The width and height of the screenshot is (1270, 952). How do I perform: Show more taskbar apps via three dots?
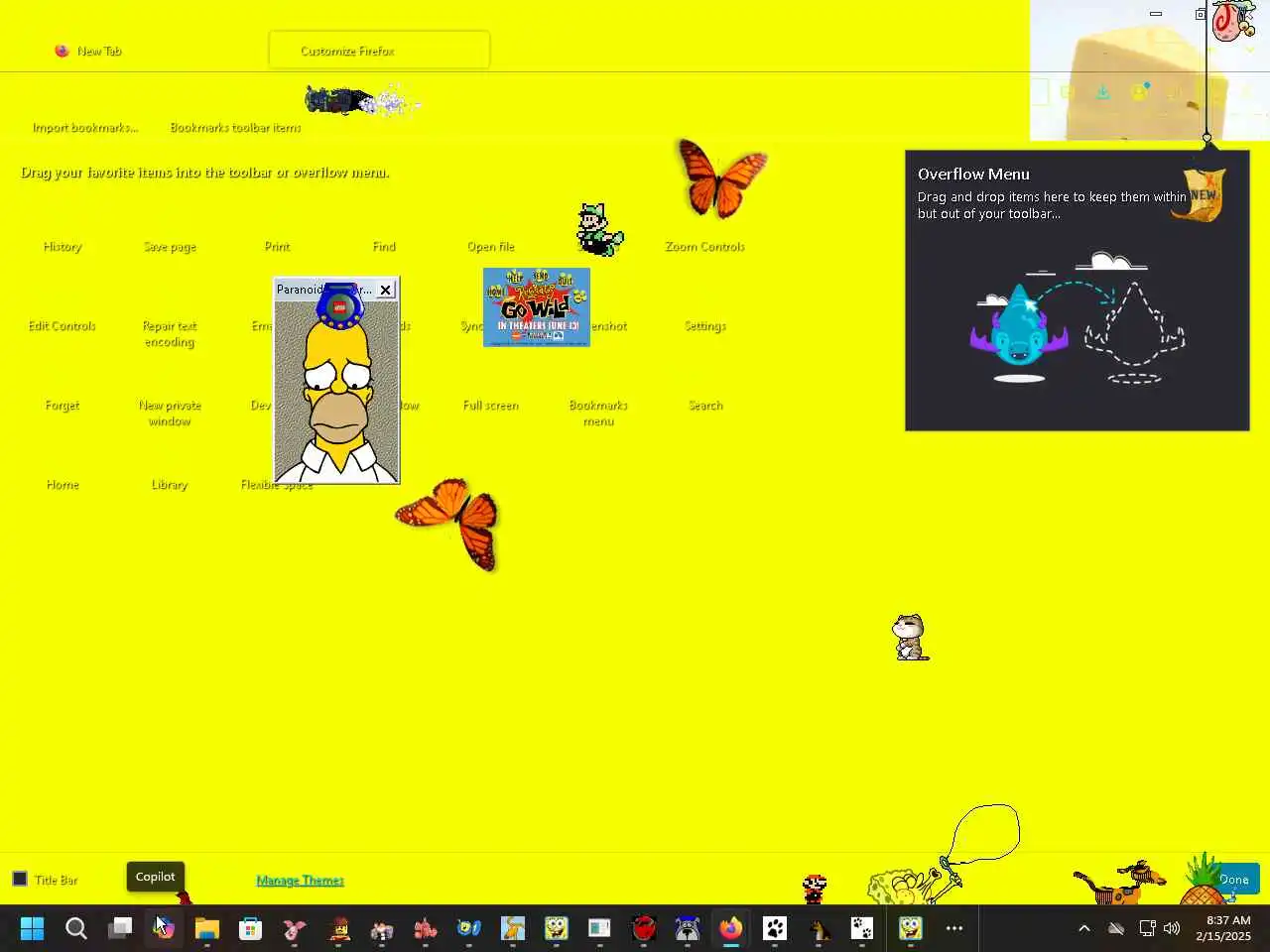coord(954,929)
